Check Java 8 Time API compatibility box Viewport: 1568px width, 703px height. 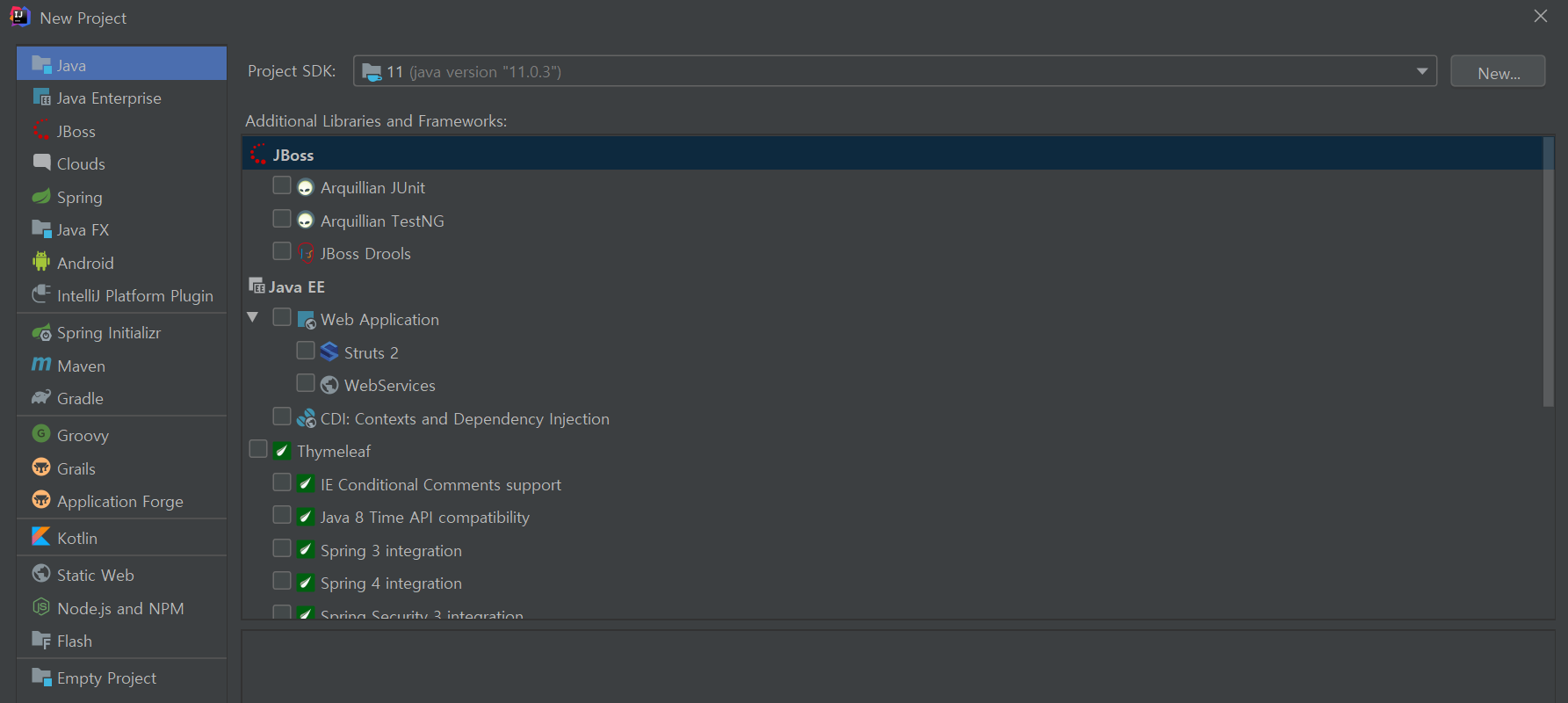point(282,515)
